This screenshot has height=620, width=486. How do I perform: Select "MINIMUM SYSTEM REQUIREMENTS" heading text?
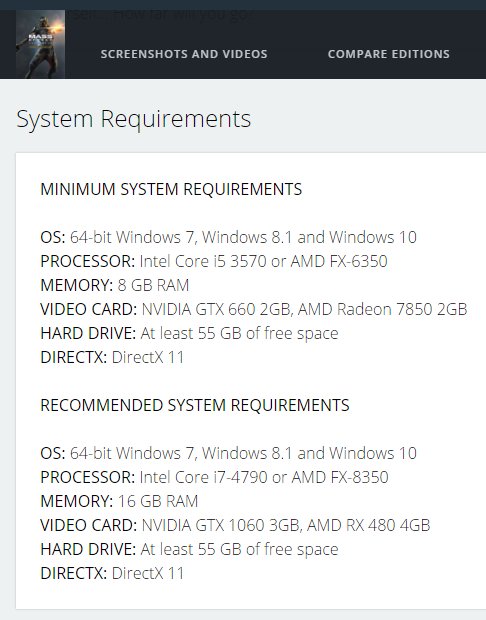[171, 189]
